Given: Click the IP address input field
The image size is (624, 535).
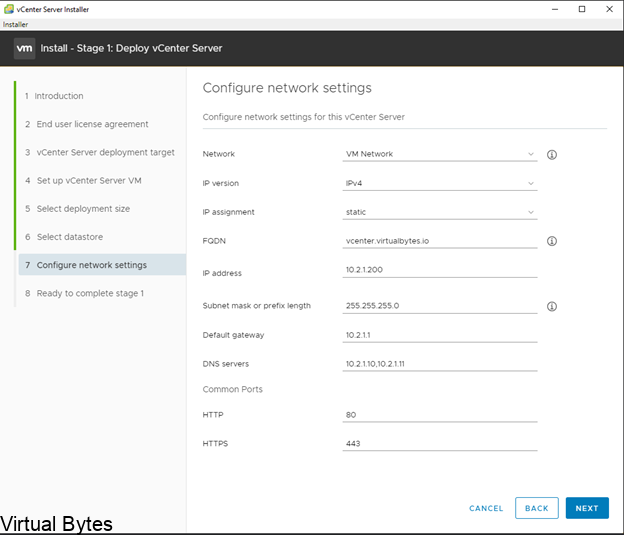Looking at the screenshot, I should tap(440, 270).
